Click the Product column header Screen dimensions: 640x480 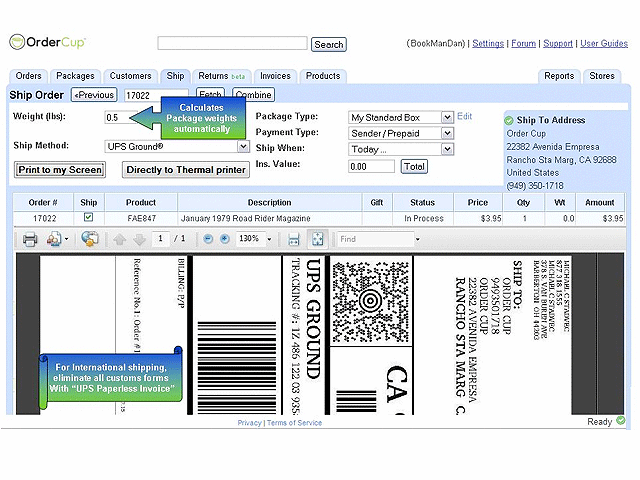point(141,202)
